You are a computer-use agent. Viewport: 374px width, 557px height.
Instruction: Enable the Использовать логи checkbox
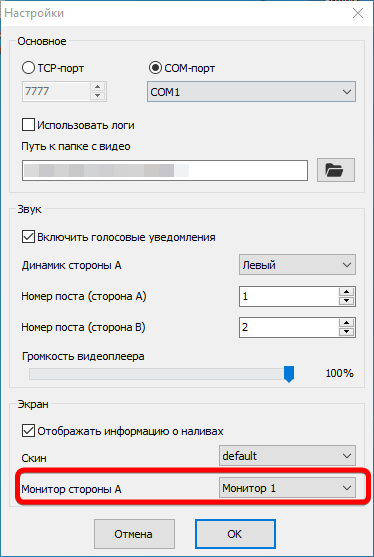28,125
